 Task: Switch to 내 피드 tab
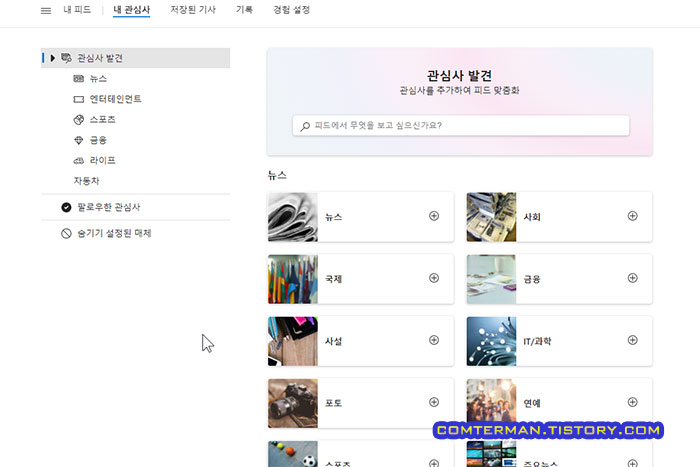pos(77,10)
